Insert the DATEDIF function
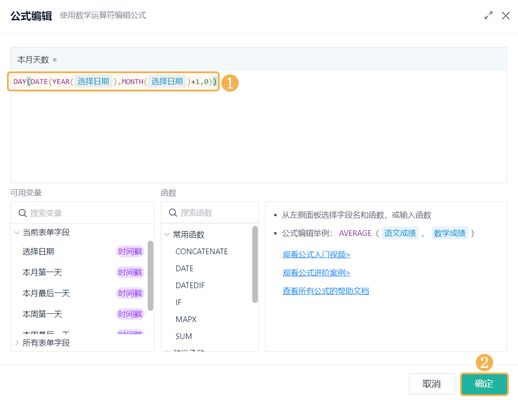The width and height of the screenshot is (518, 400). tap(190, 285)
